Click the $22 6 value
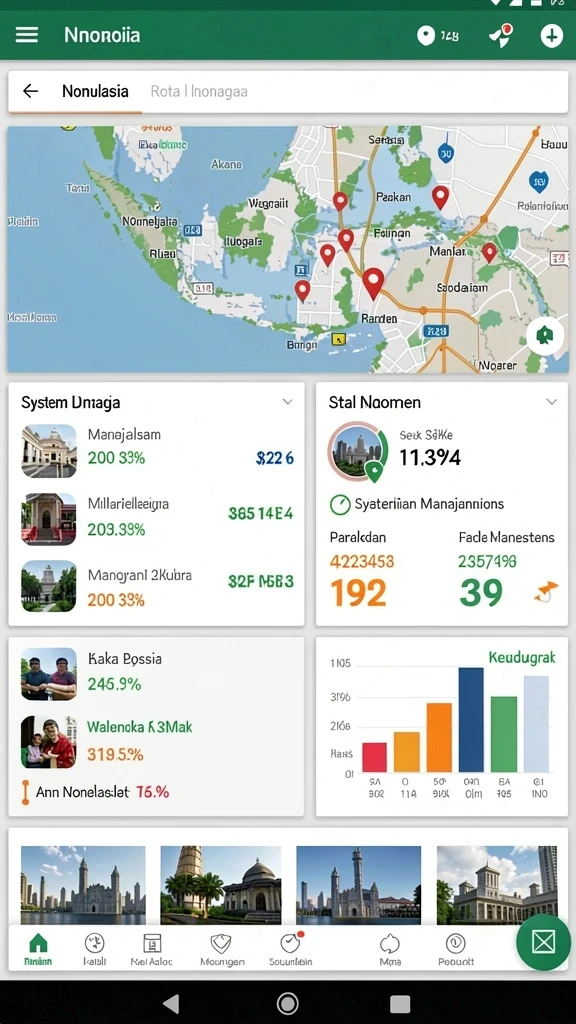 tap(275, 458)
